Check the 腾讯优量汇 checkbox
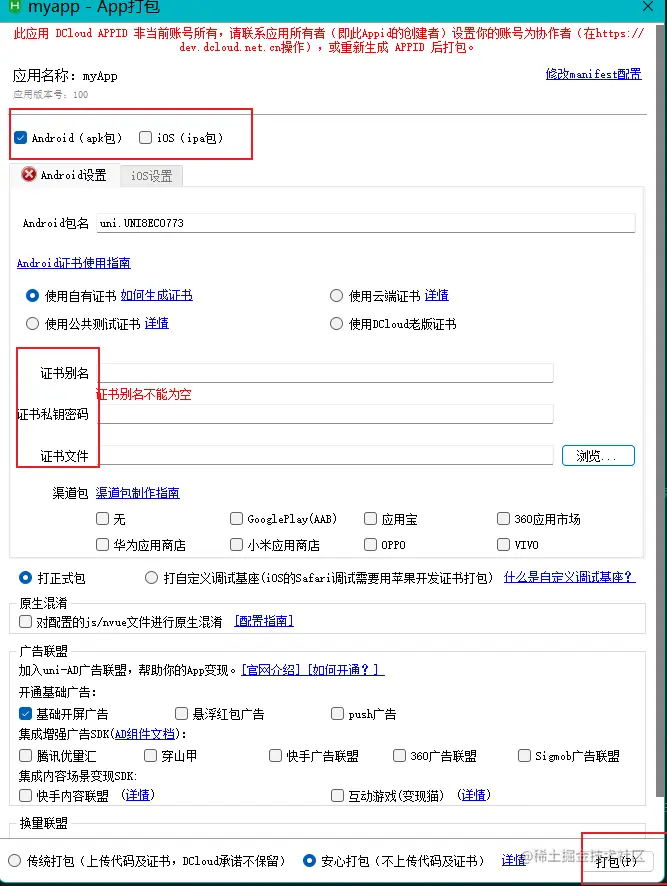This screenshot has width=667, height=886. point(25,755)
